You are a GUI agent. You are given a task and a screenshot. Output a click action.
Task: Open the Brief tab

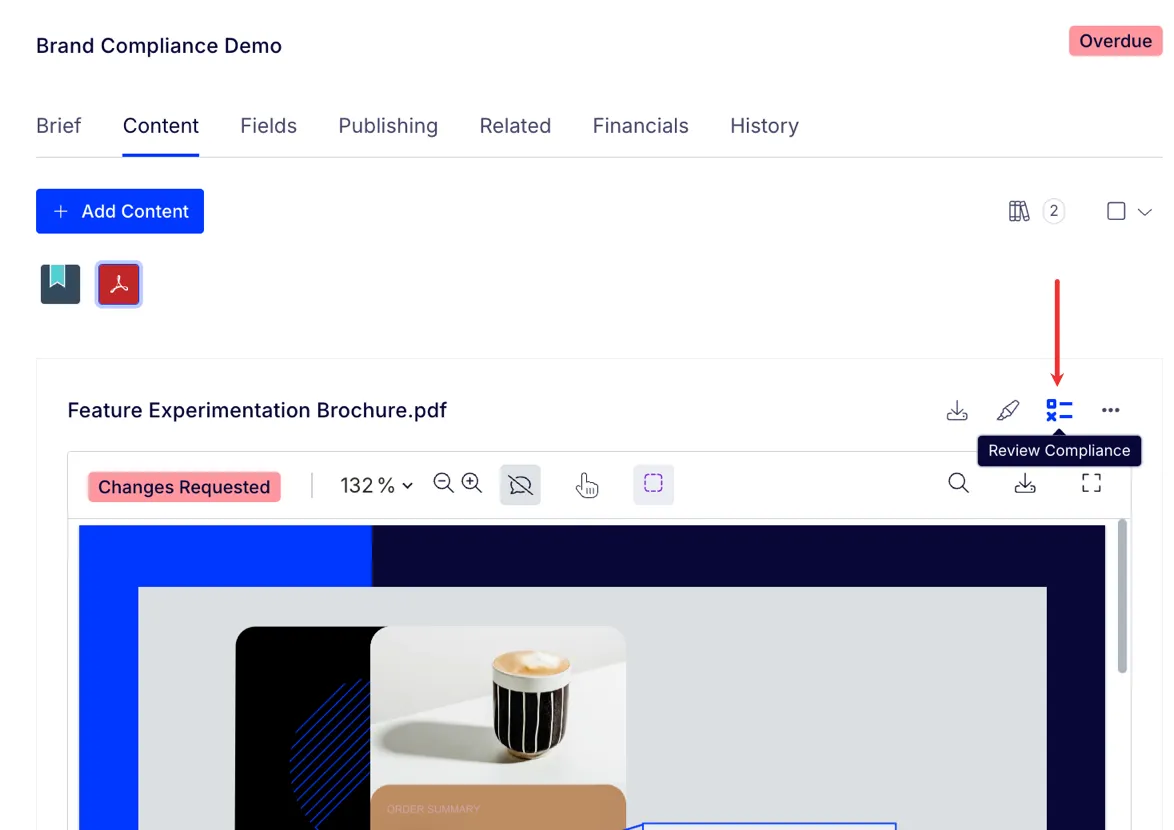click(58, 126)
